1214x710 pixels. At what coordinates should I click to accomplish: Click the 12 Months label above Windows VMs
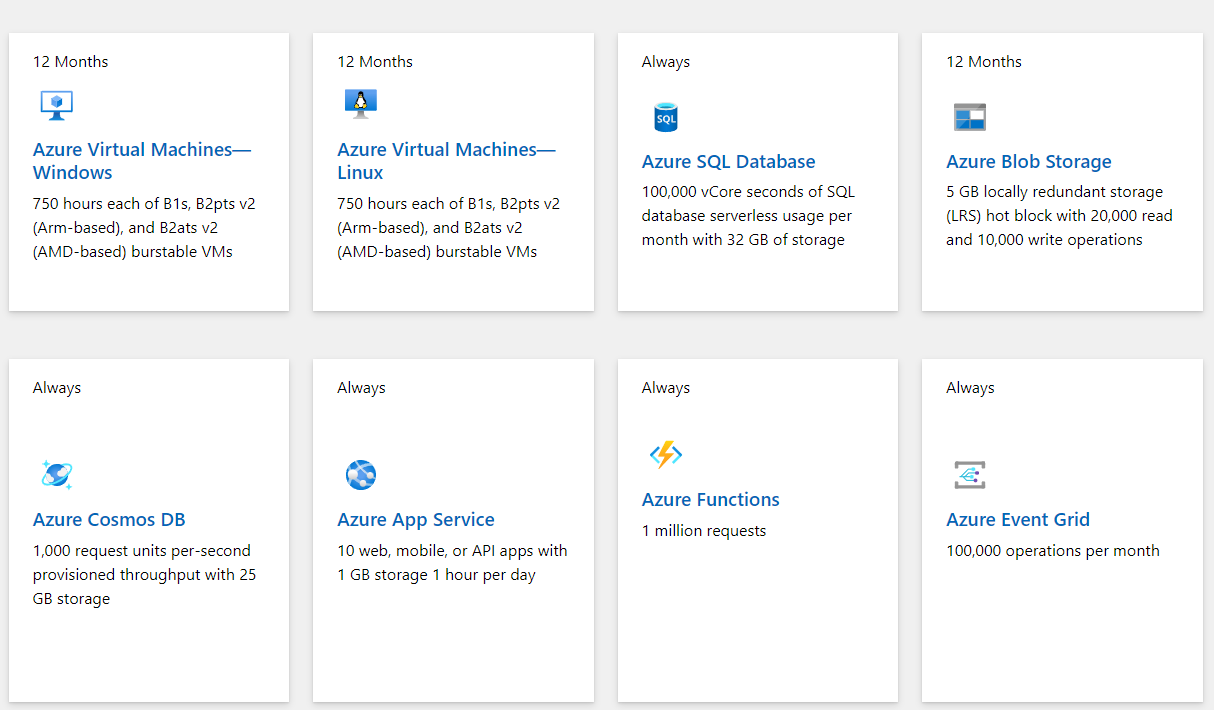(70, 61)
